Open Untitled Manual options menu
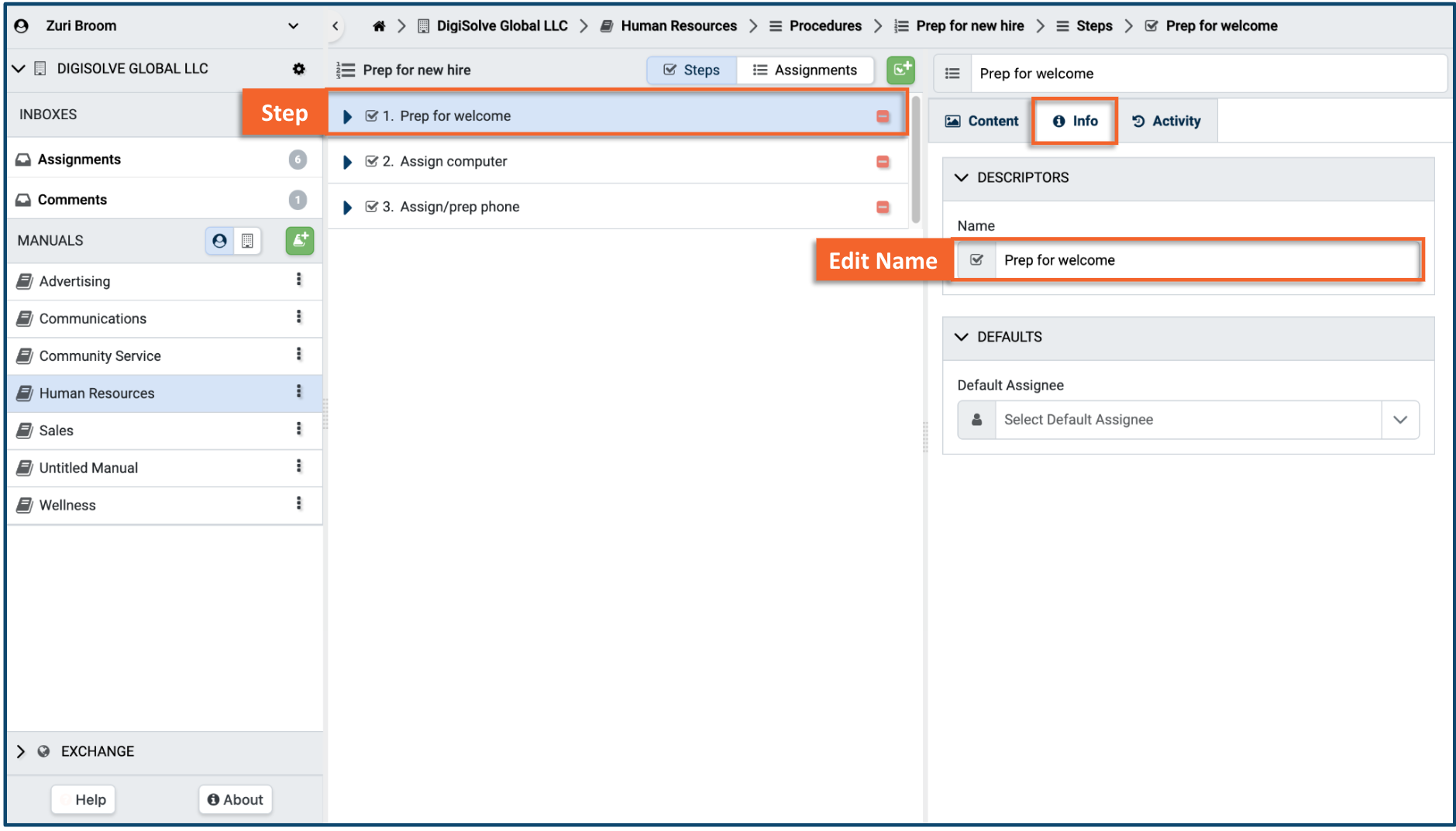1456x831 pixels. click(x=299, y=466)
